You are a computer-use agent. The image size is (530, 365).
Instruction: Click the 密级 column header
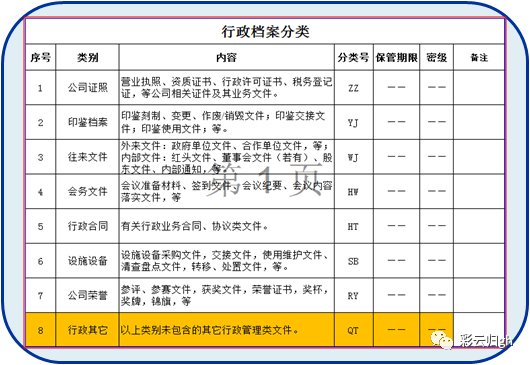[x=437, y=57]
